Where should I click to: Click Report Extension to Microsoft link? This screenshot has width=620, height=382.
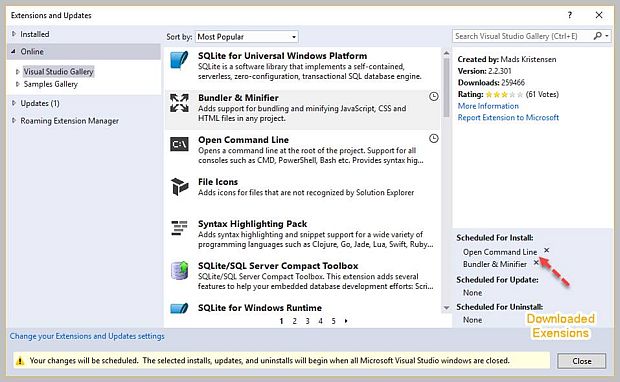pos(508,117)
